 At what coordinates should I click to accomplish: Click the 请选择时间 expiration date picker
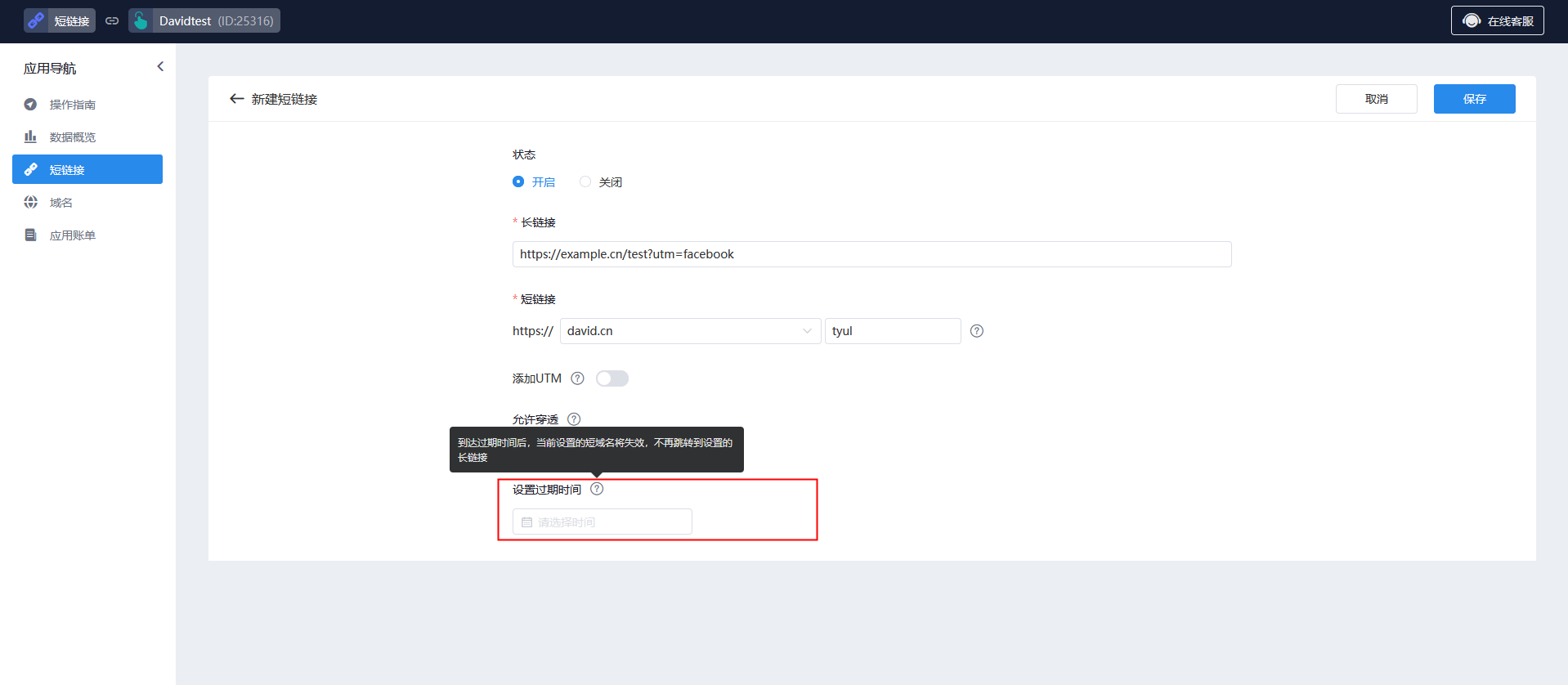tap(603, 522)
